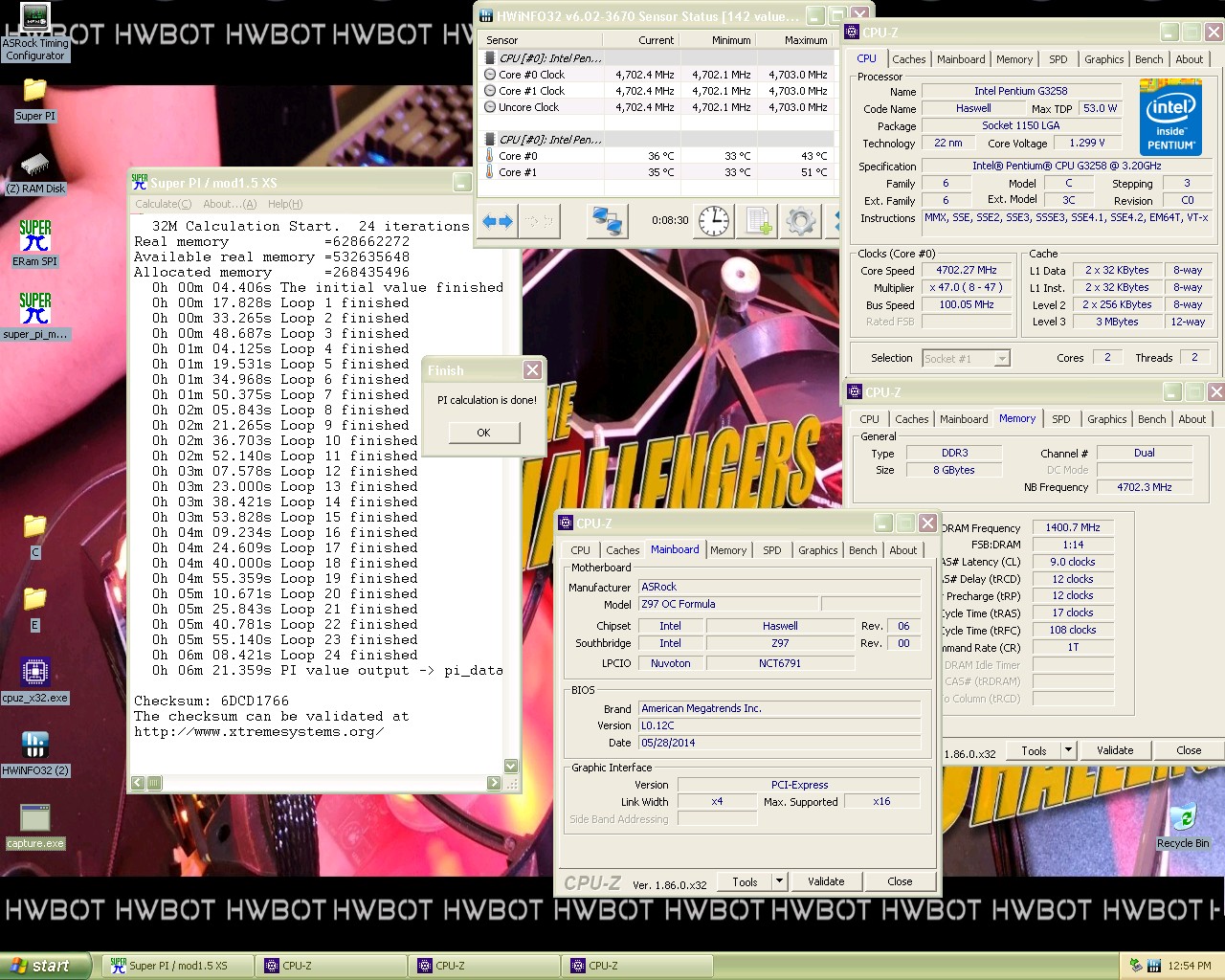This screenshot has width=1225, height=980.
Task: Open HWiNFO settings gear icon
Action: tap(801, 221)
